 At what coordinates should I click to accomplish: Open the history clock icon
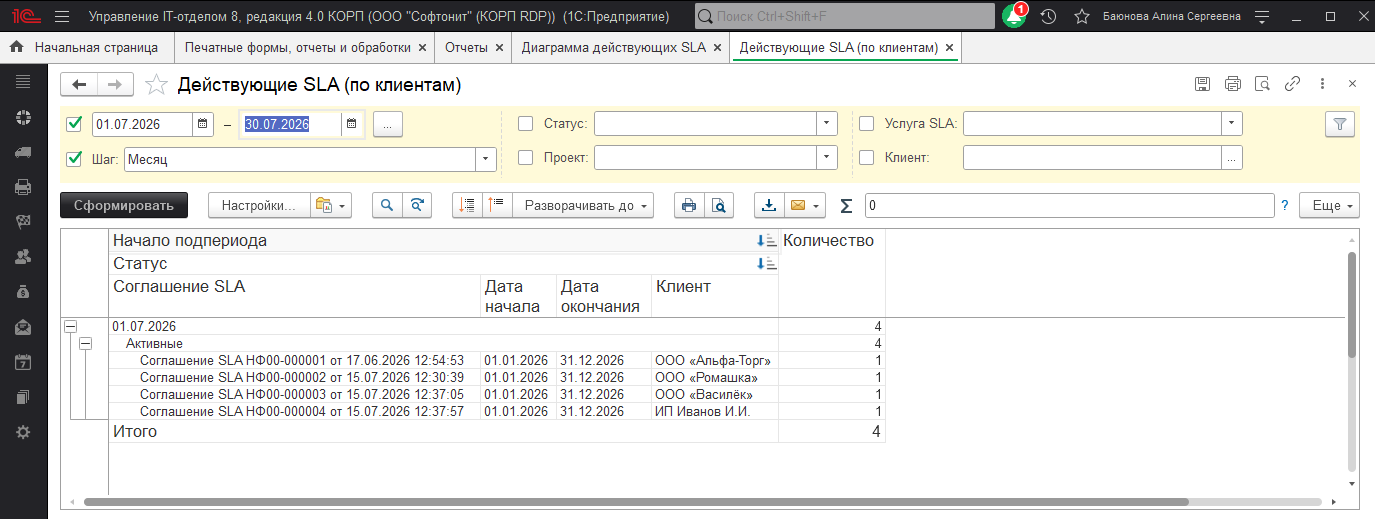point(1048,16)
